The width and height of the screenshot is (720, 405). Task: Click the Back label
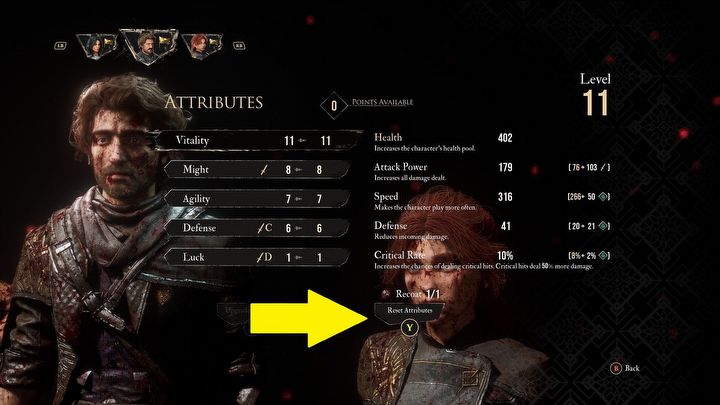(x=632, y=368)
